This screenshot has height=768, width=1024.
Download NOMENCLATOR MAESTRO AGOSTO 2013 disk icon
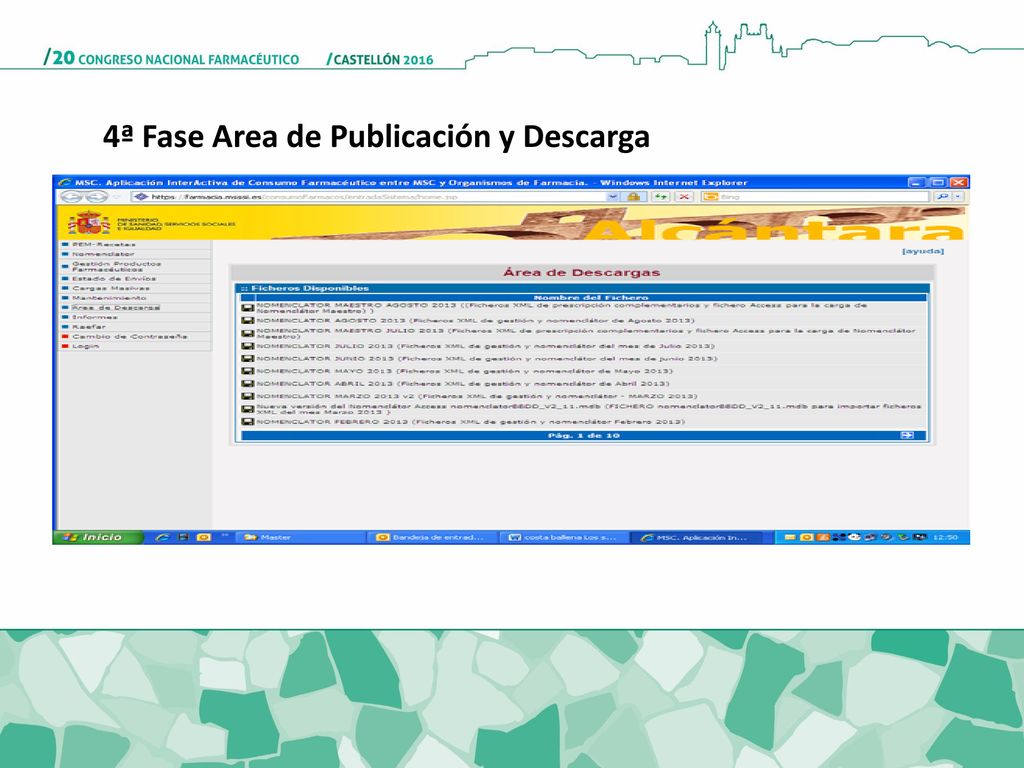coord(248,308)
